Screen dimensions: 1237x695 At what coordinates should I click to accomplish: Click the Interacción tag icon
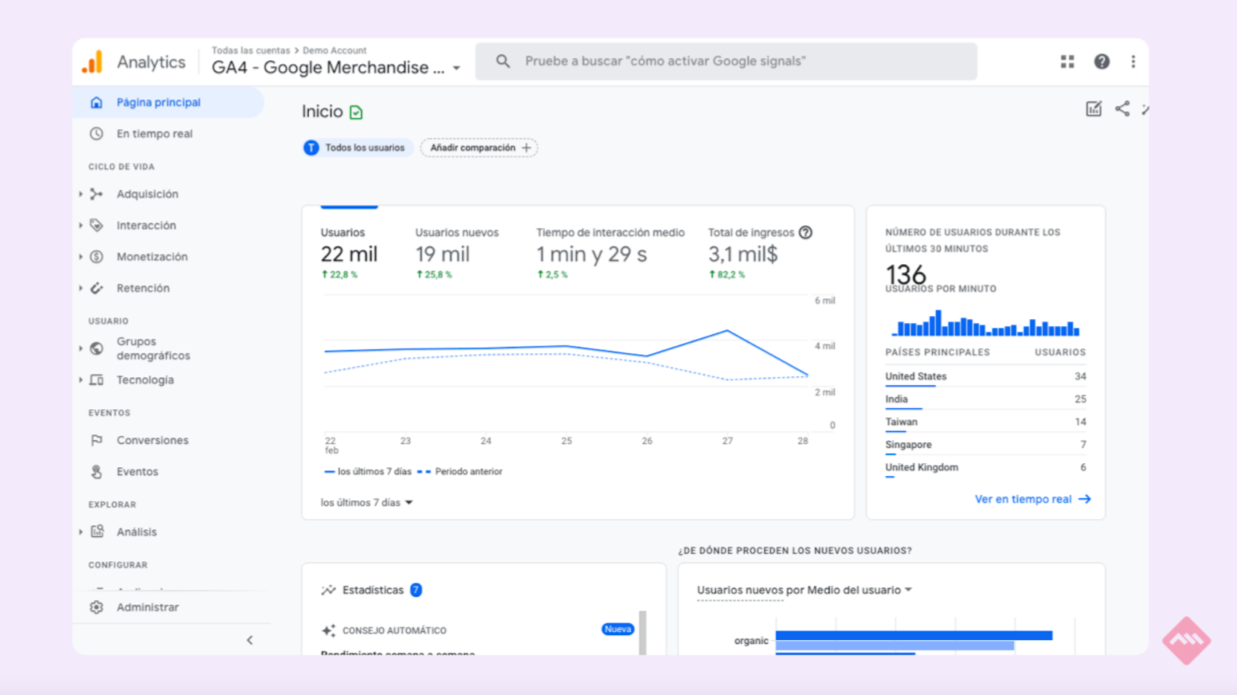(x=96, y=225)
